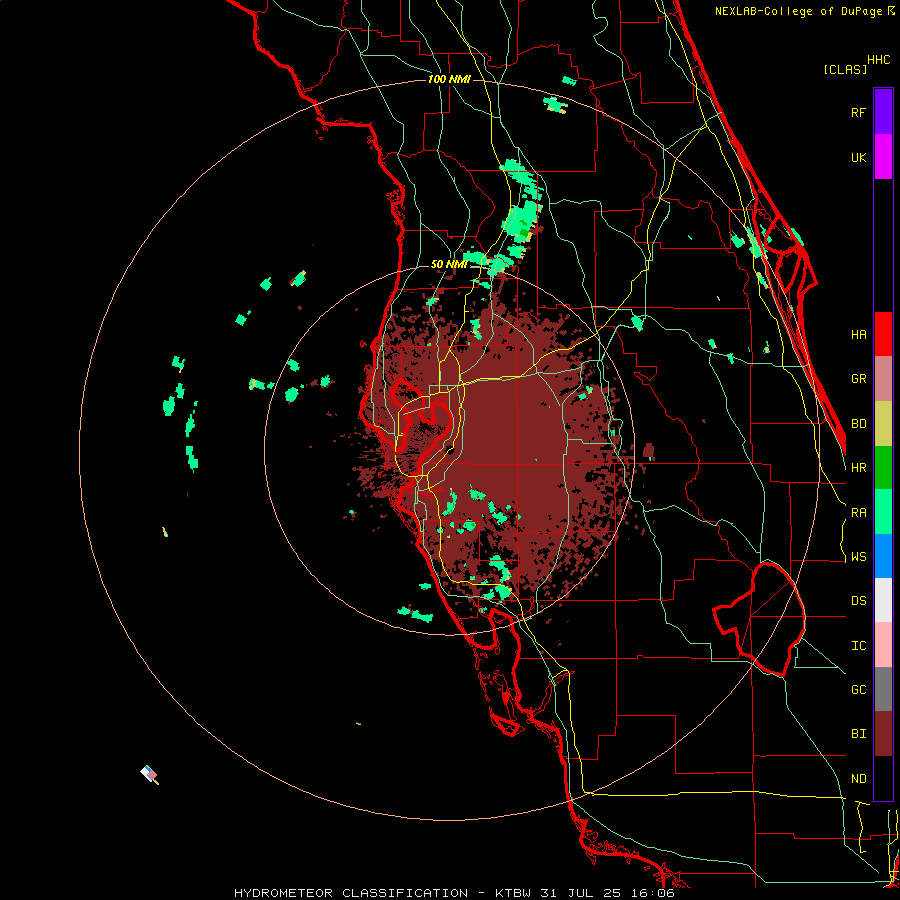
Task: Pick the brown BI legend swatch
Action: pos(883,734)
